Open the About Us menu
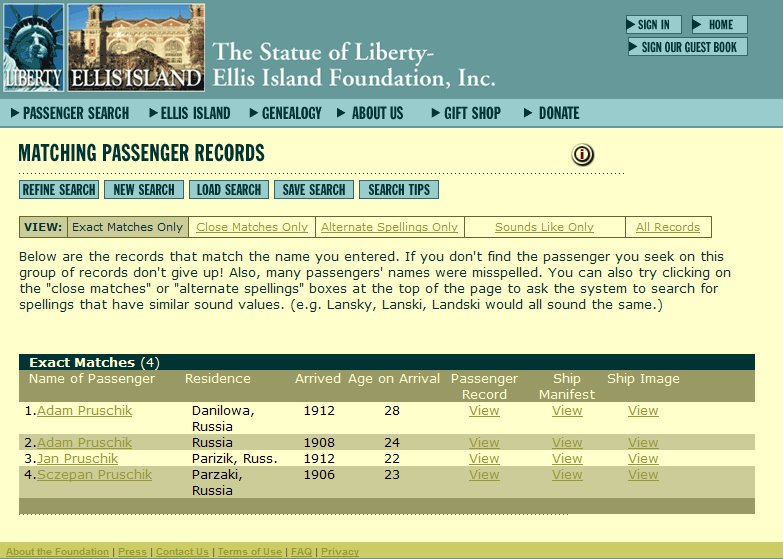The width and height of the screenshot is (783, 559). pyautogui.click(x=371, y=113)
